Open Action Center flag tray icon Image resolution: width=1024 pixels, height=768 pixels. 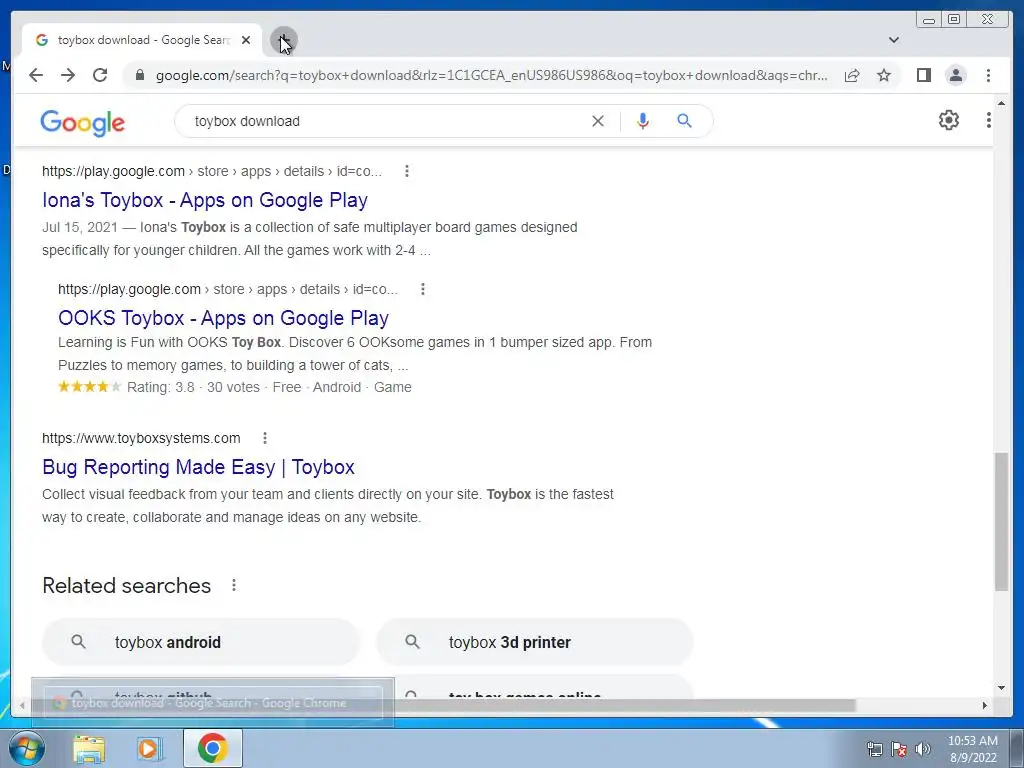[899, 749]
